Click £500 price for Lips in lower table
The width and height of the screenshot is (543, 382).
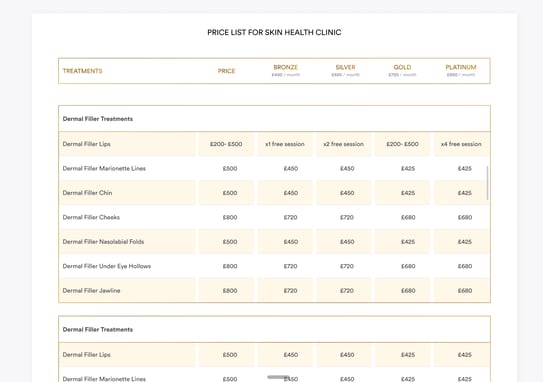[230, 355]
